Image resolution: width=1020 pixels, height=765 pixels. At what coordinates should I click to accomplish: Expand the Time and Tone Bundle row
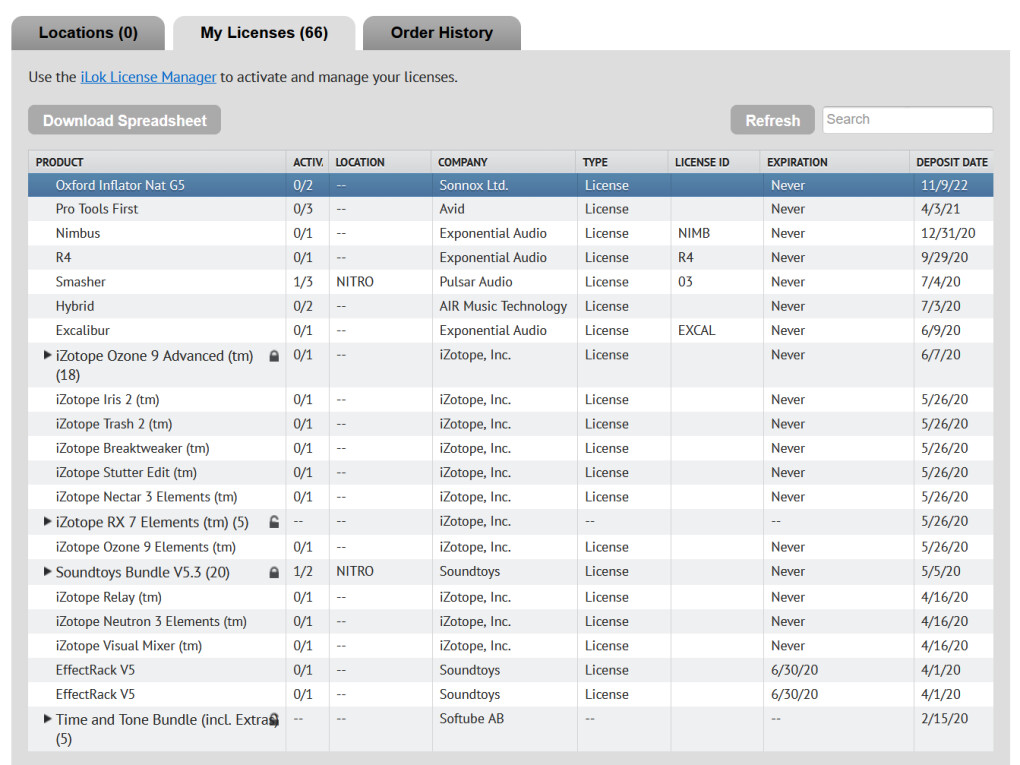47,719
